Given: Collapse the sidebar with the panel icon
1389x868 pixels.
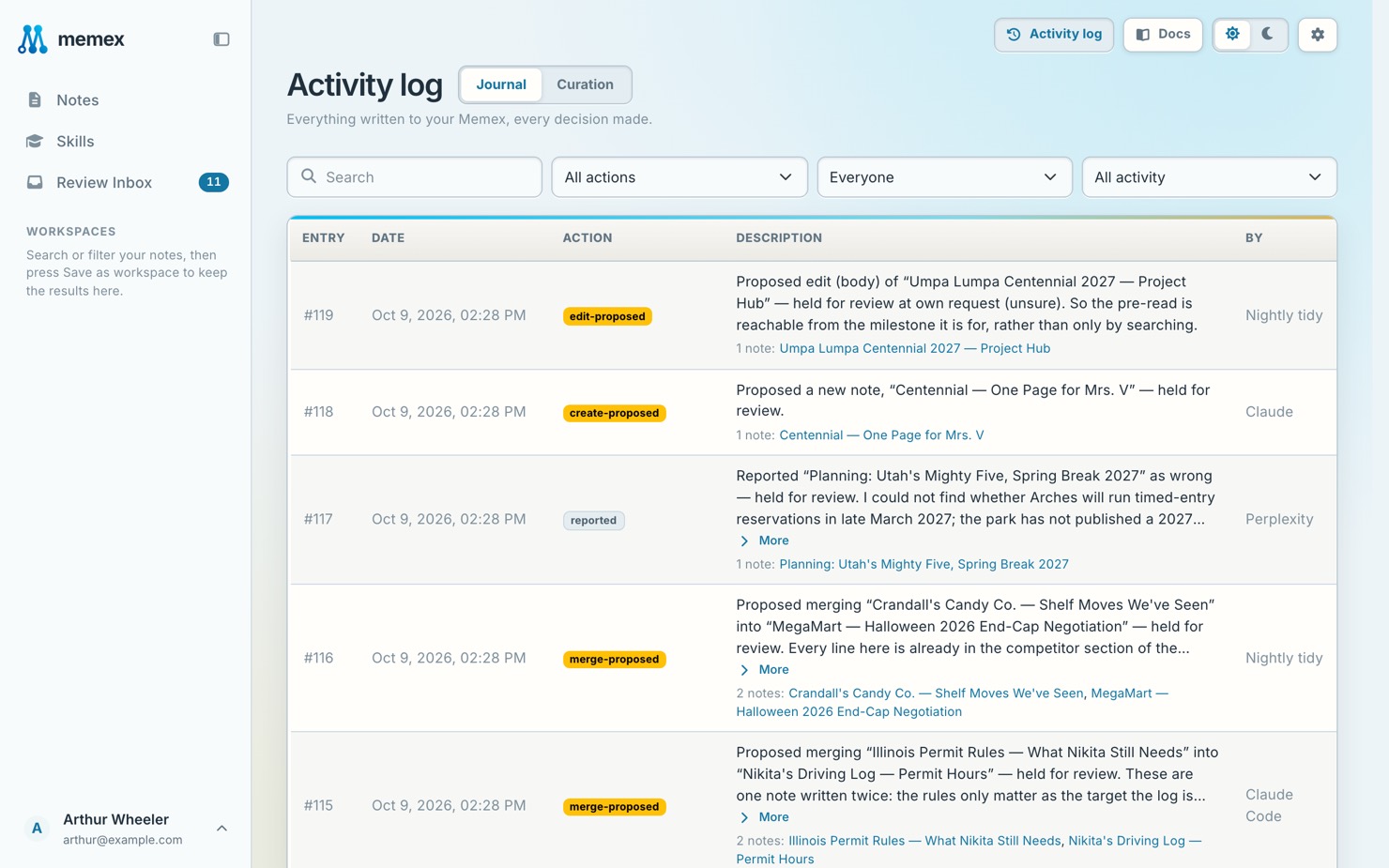Looking at the screenshot, I should (x=221, y=39).
